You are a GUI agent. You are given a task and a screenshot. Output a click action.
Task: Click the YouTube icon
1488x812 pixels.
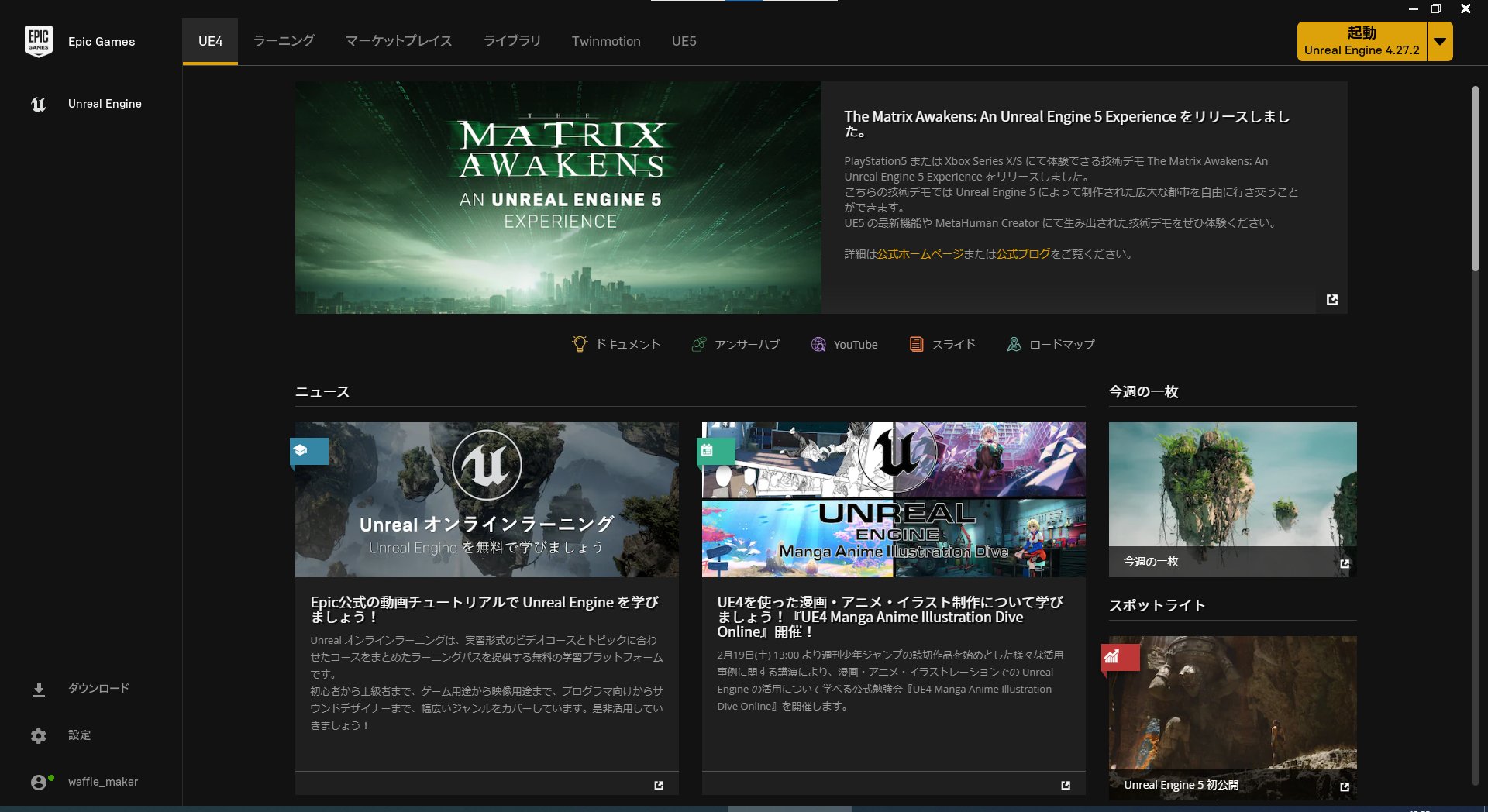click(x=818, y=344)
